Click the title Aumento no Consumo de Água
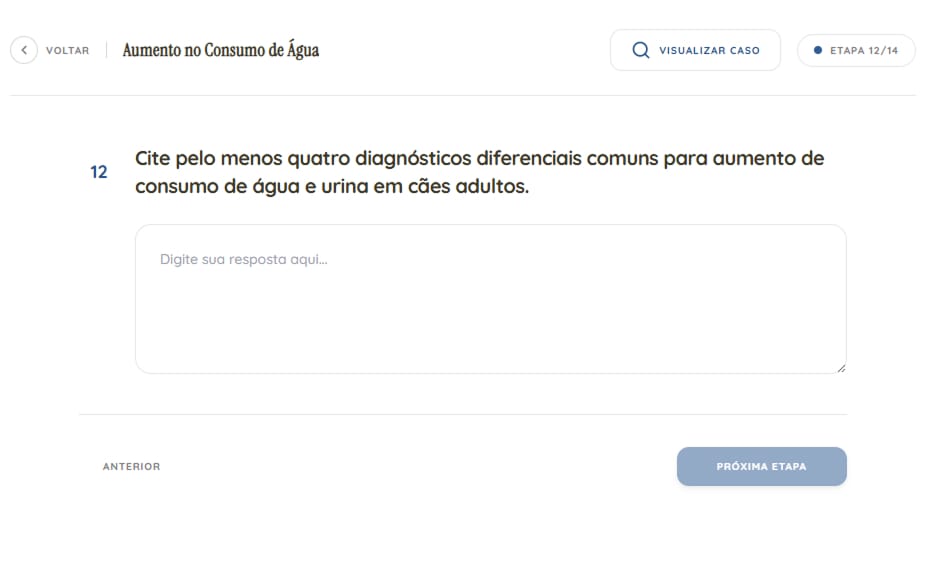The height and width of the screenshot is (574, 940). coord(221,50)
